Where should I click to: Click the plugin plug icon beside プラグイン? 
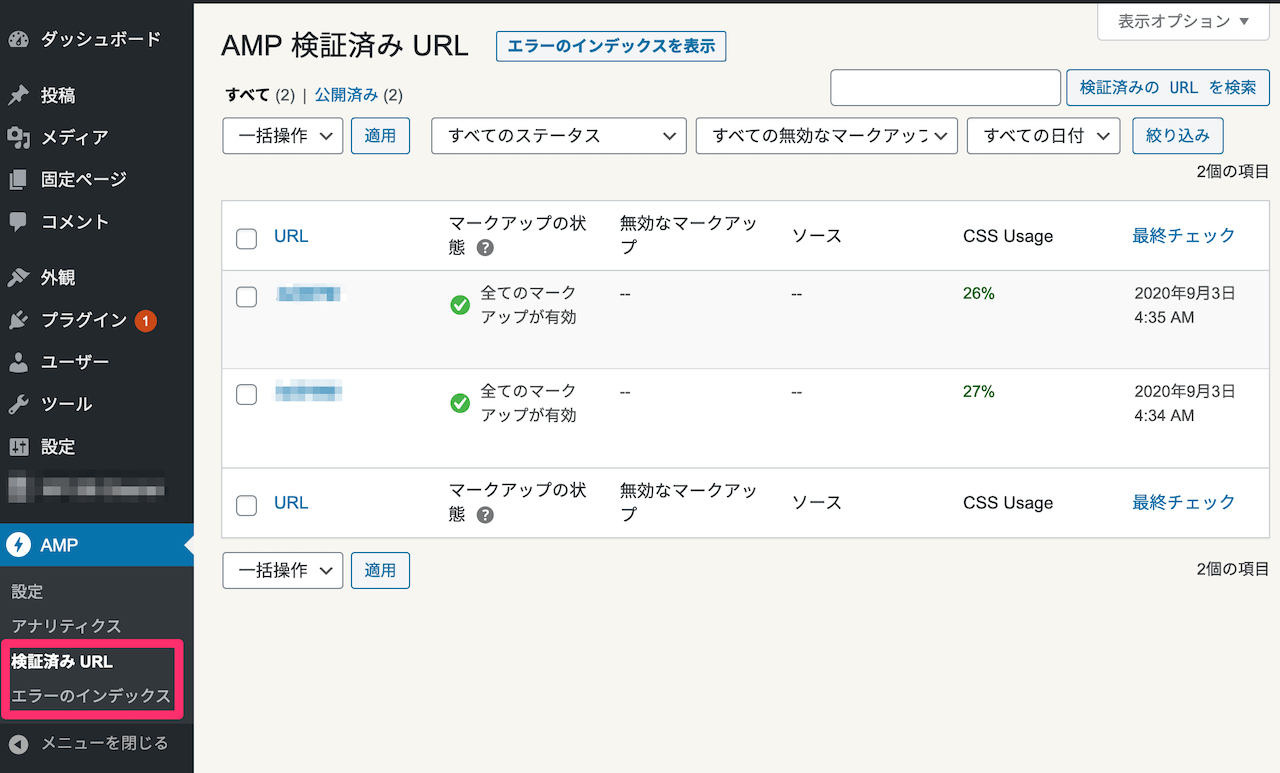coord(19,320)
